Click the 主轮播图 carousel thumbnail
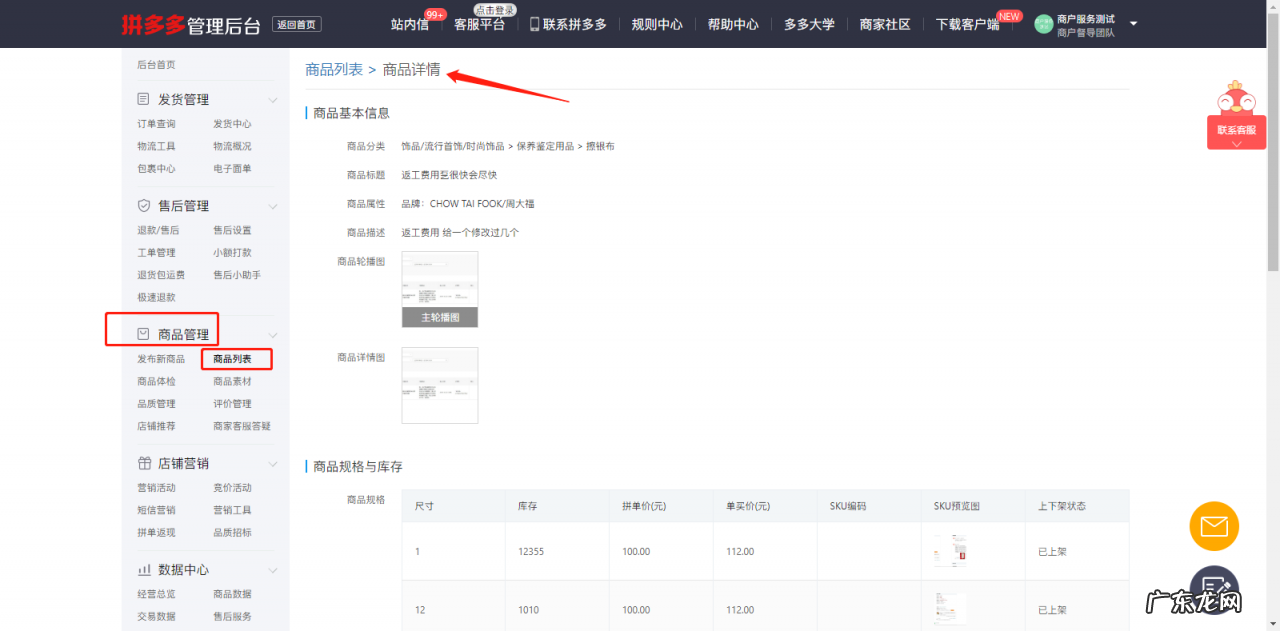1280x631 pixels. tap(439, 316)
